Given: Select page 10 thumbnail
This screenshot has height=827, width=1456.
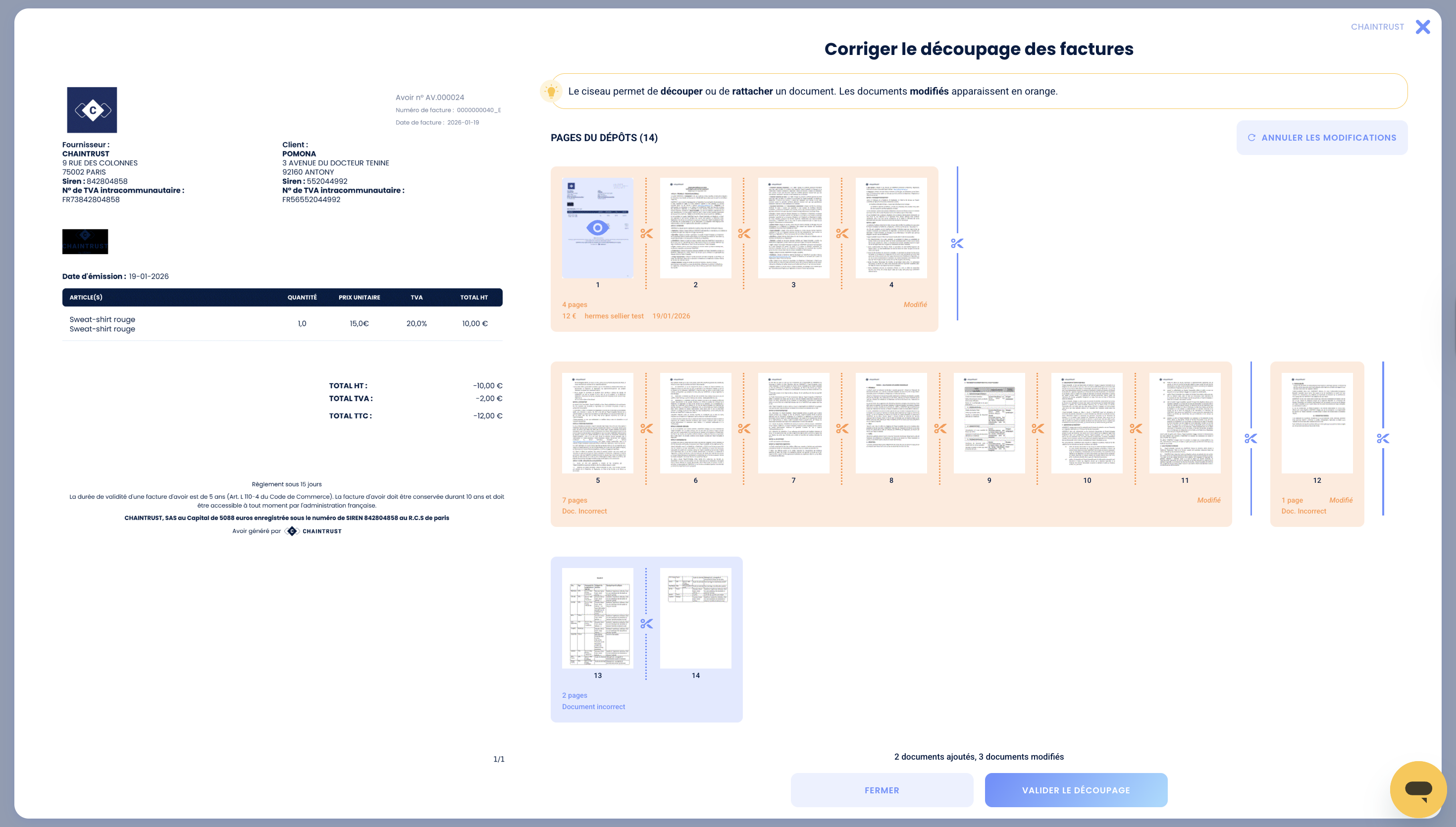Looking at the screenshot, I should point(1087,423).
